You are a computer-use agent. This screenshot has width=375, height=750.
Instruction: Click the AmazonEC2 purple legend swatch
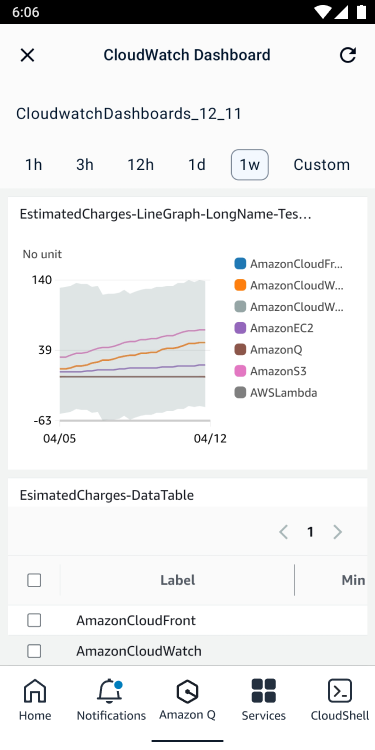[240, 328]
